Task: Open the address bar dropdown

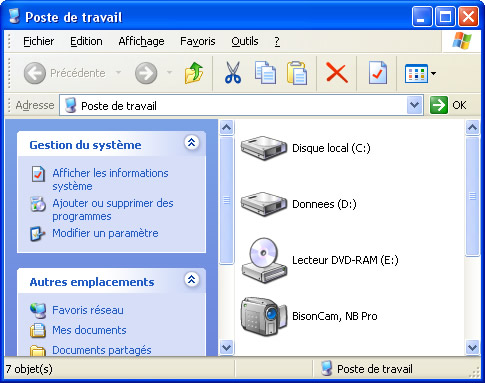Action: [414, 105]
